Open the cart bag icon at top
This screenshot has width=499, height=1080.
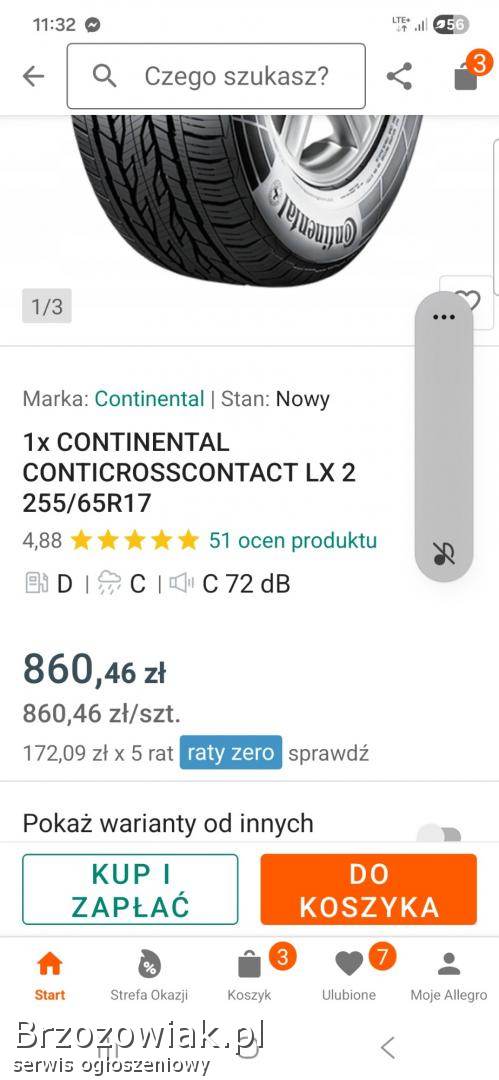(x=467, y=76)
